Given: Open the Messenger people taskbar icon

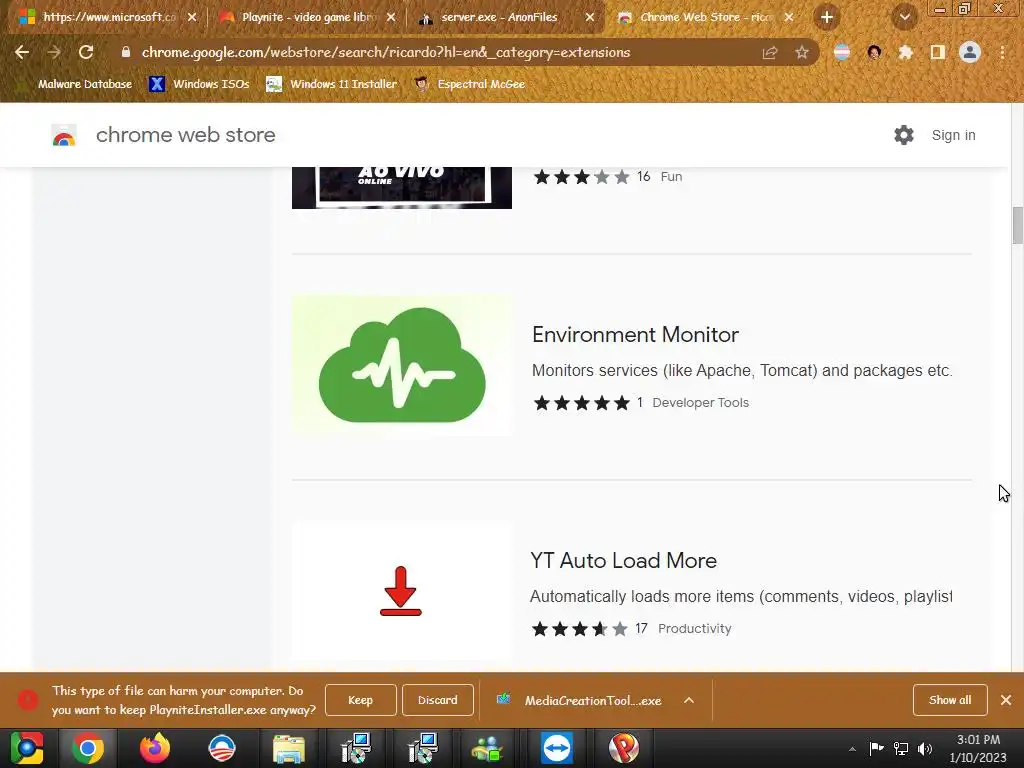Looking at the screenshot, I should tap(487, 748).
